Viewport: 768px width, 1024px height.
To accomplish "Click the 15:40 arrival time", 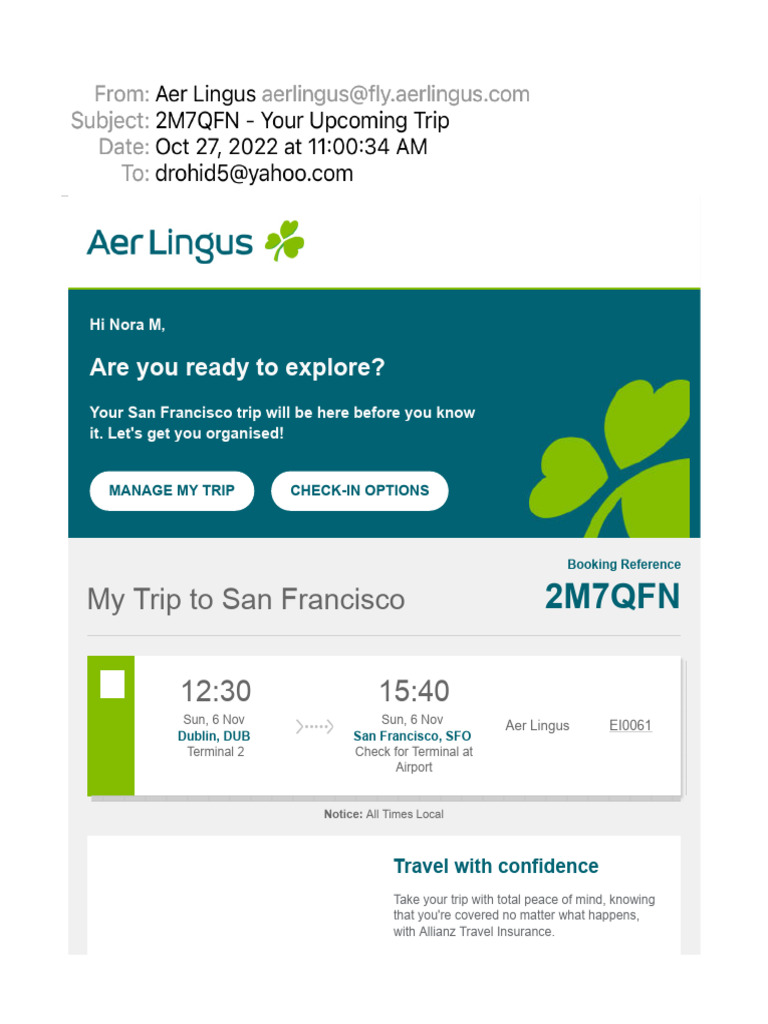I will [x=414, y=691].
